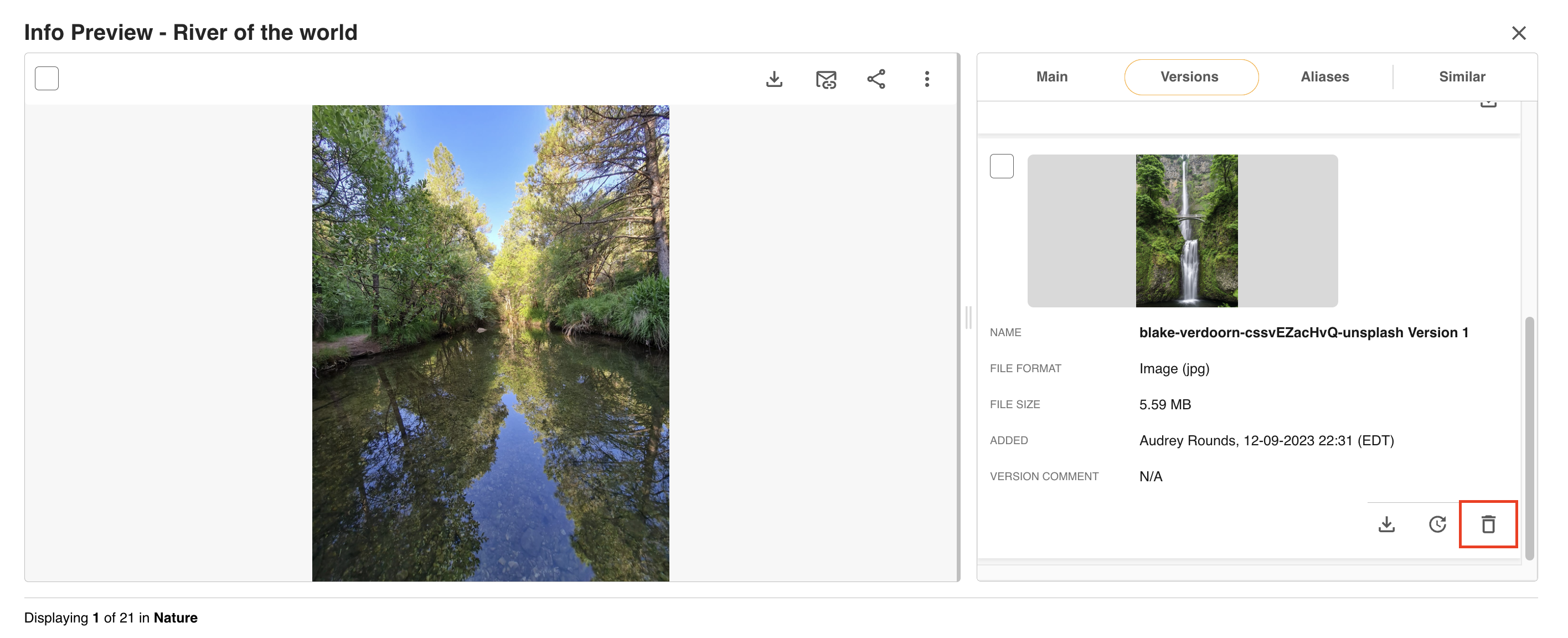Click the waterfall version thumbnail
Viewport: 1568px width, 638px height.
pyautogui.click(x=1186, y=231)
